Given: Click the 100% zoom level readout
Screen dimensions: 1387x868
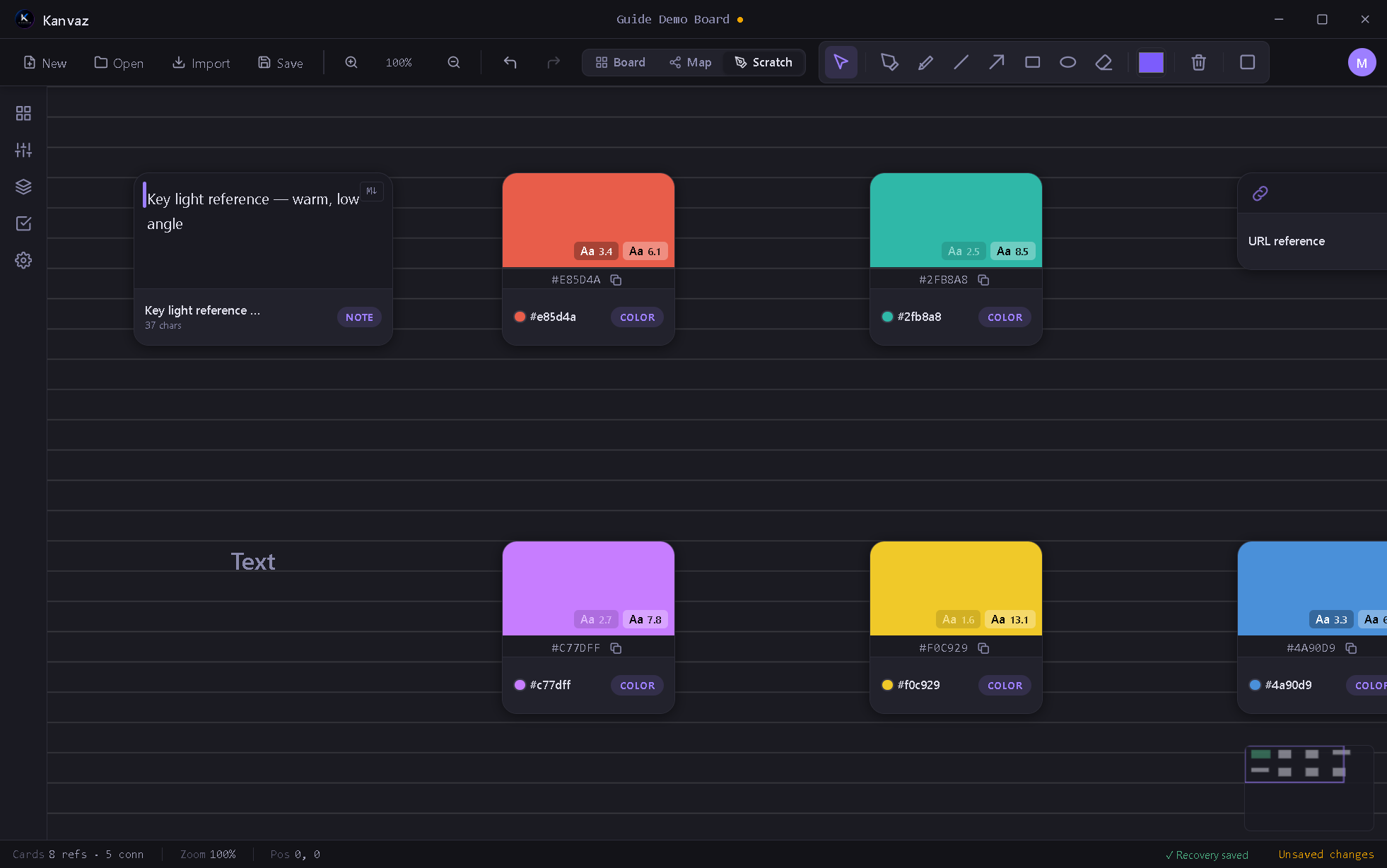Looking at the screenshot, I should [399, 63].
